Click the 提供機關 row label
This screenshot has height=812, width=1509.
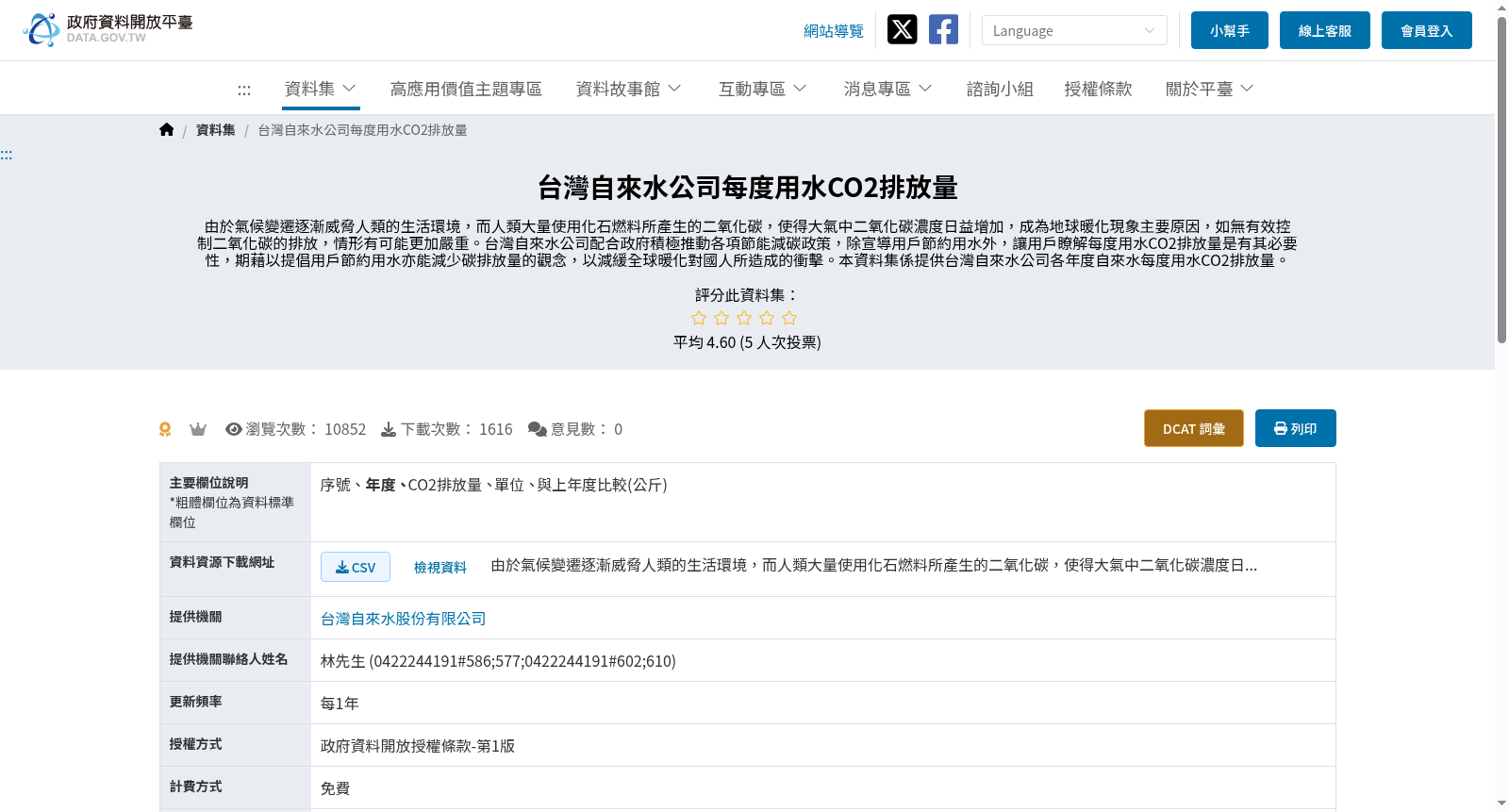pos(196,617)
